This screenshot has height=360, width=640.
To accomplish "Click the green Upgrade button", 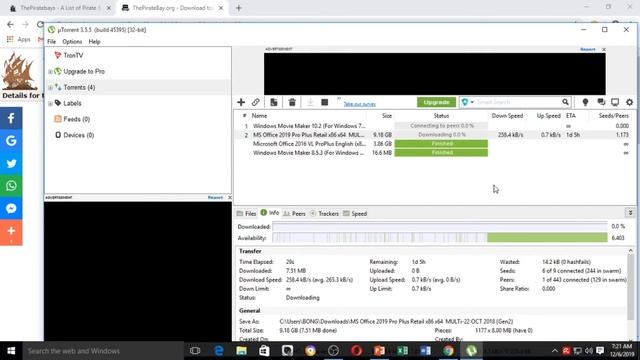I will click(436, 102).
